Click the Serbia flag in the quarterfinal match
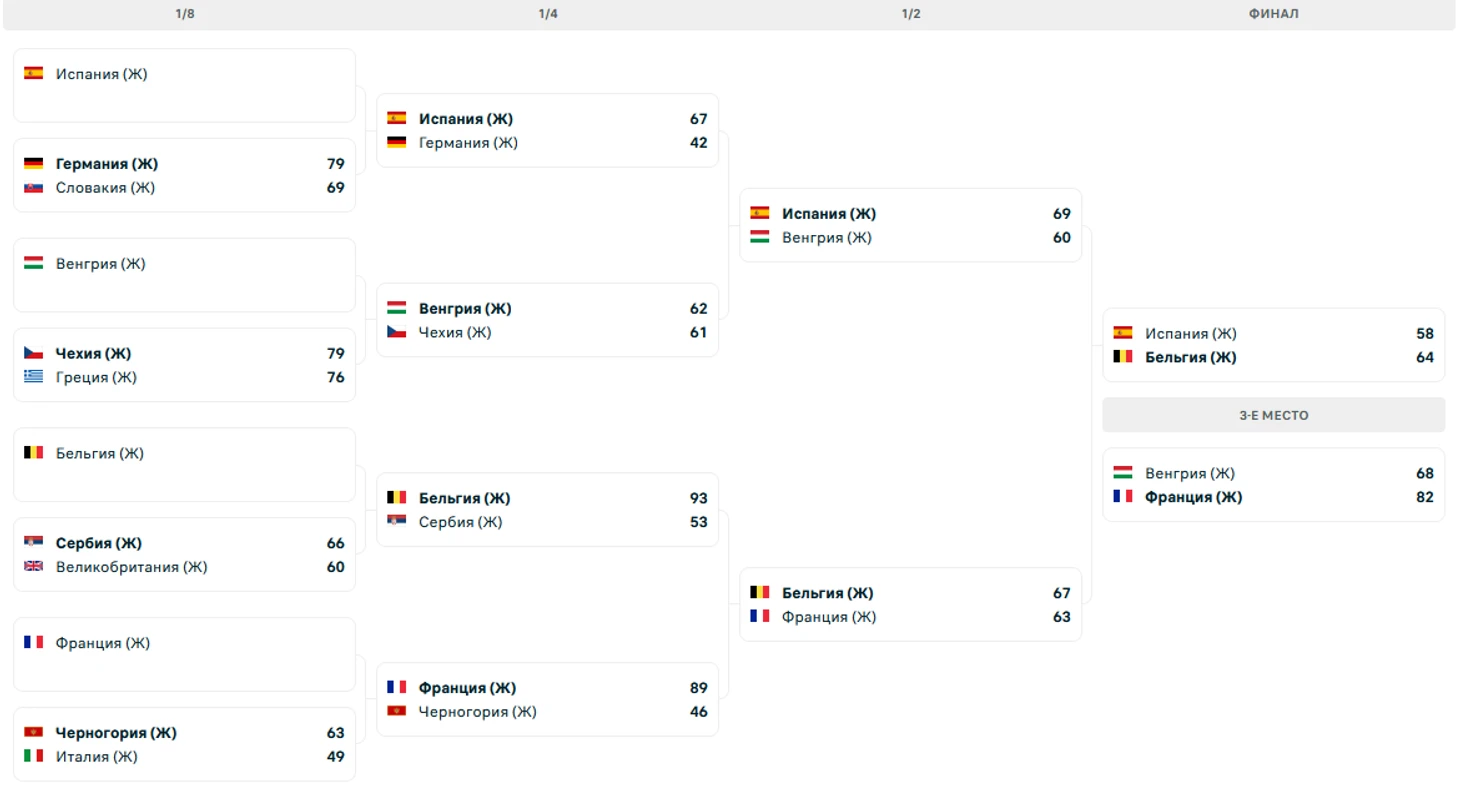This screenshot has width=1460, height=787. pos(397,521)
